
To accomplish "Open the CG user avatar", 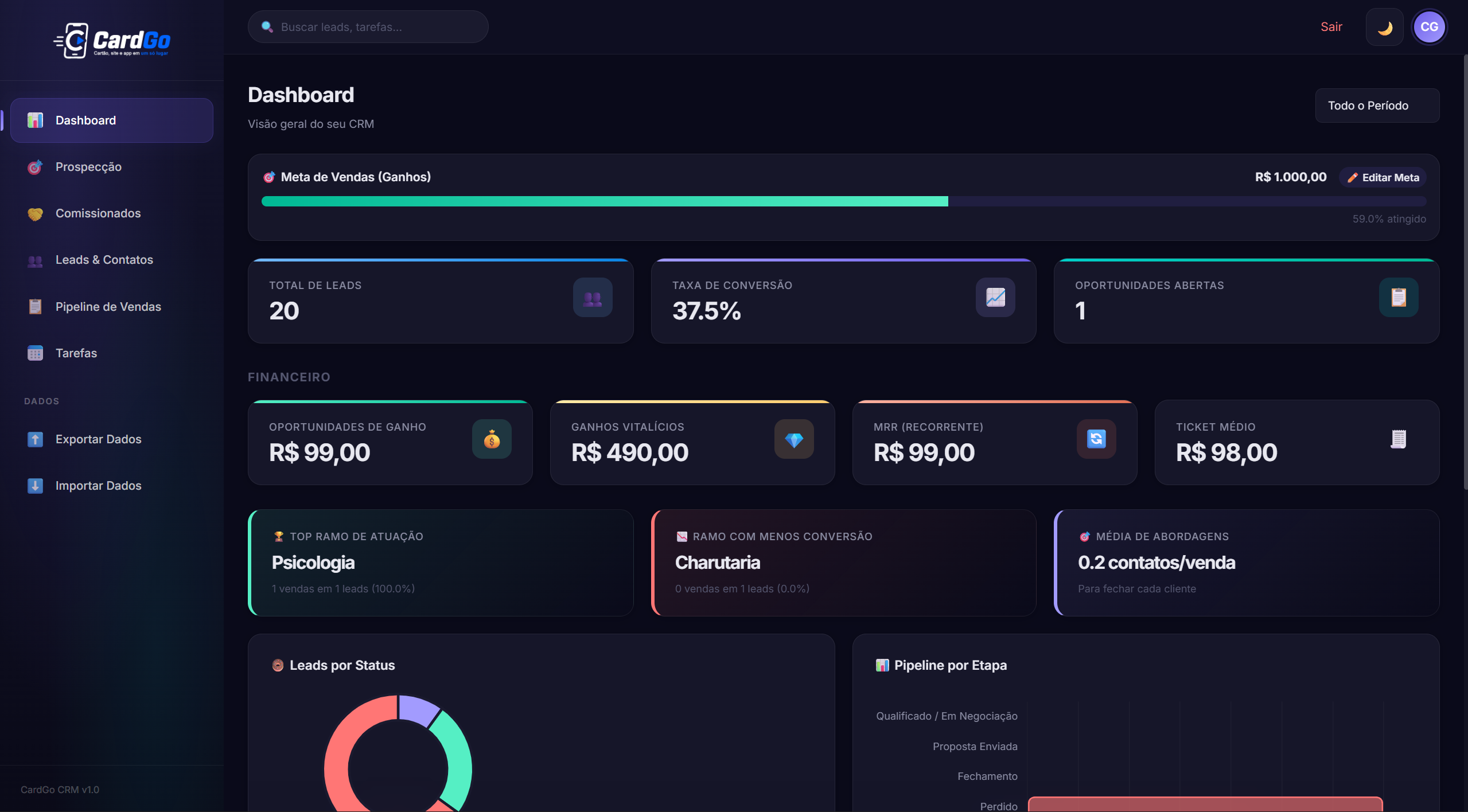I will pos(1429,27).
